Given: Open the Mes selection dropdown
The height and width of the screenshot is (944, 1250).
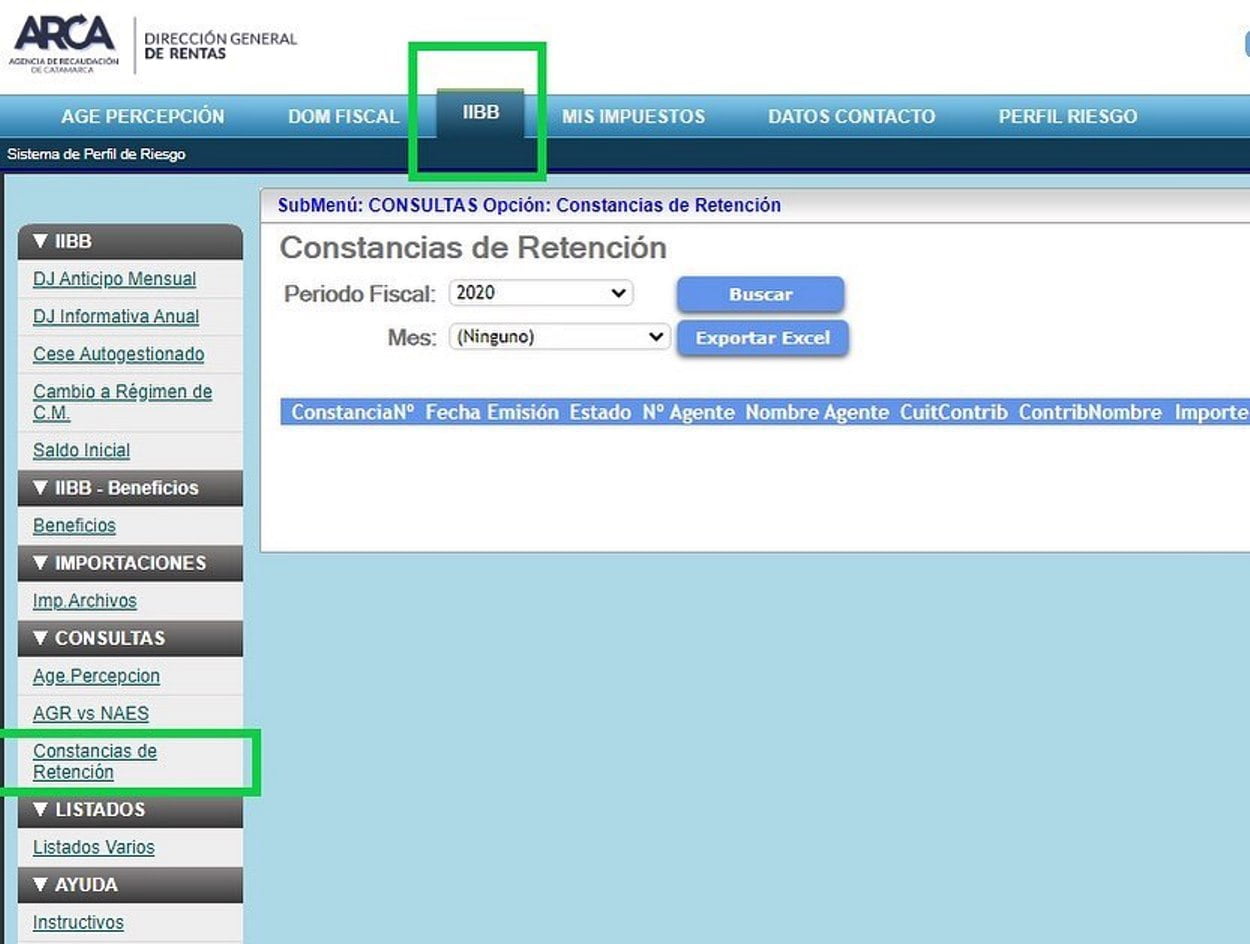Looking at the screenshot, I should pyautogui.click(x=558, y=337).
